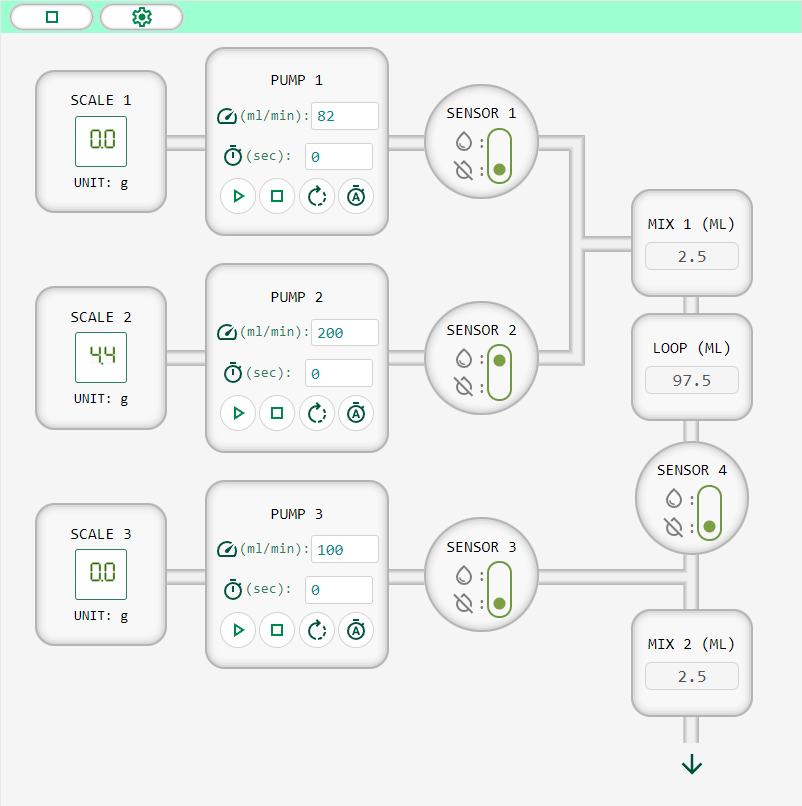The image size is (802, 806).
Task: Toggle the Sensor 1 liquid switch
Action: click(499, 156)
